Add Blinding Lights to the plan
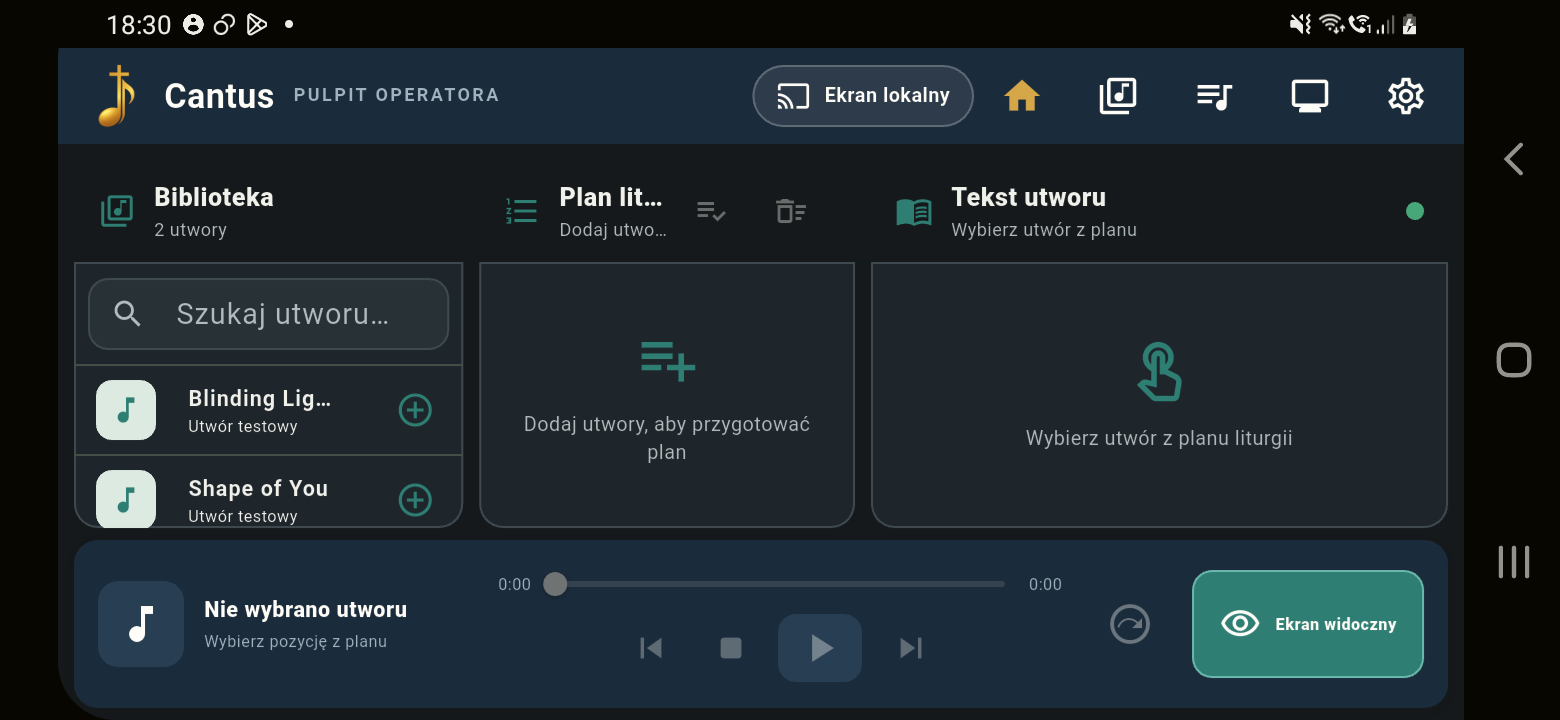The height and width of the screenshot is (720, 1560). click(415, 410)
